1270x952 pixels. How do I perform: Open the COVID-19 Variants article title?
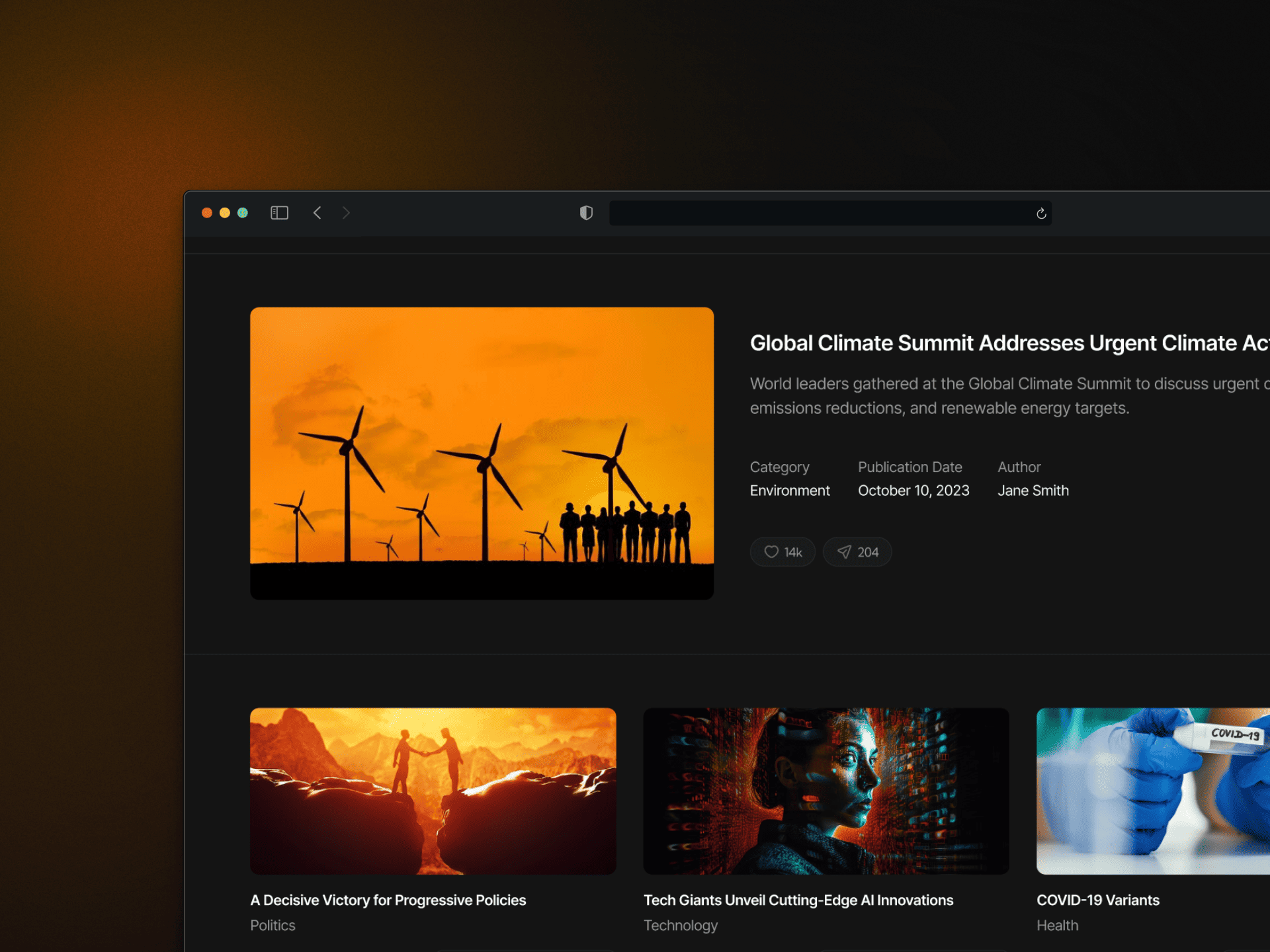[x=1097, y=900]
